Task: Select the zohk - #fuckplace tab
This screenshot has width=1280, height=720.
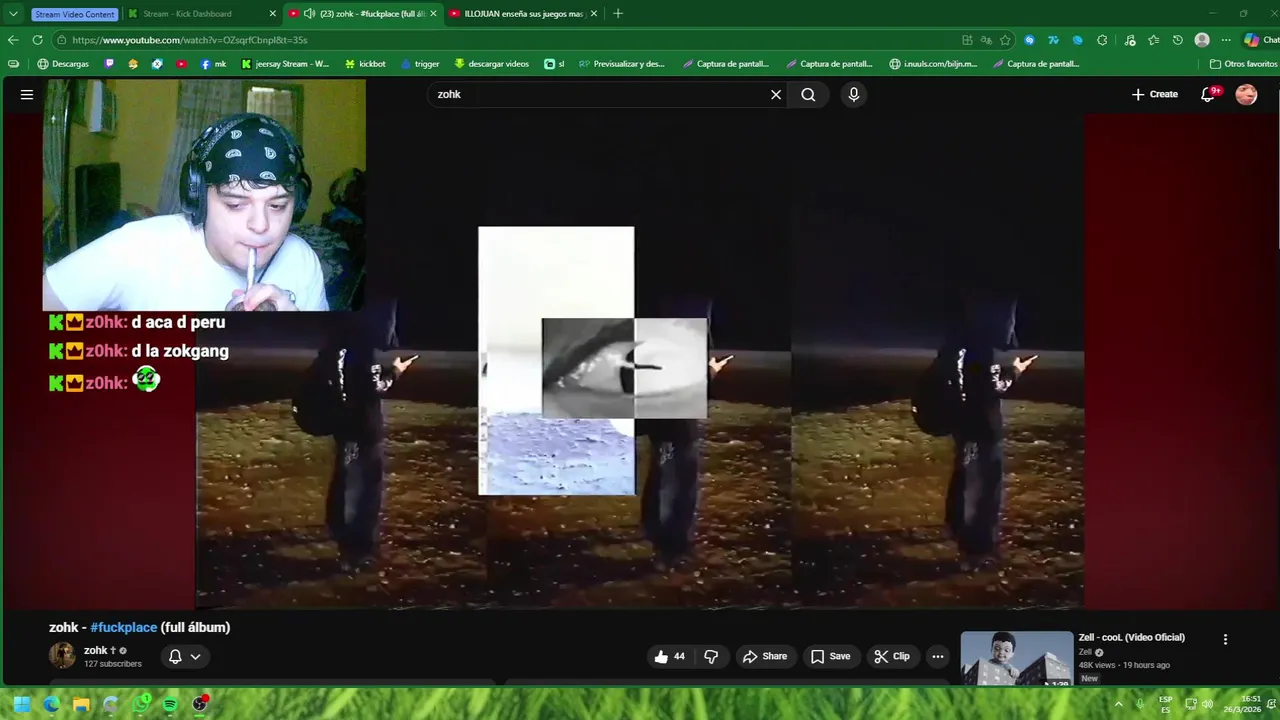Action: click(364, 14)
